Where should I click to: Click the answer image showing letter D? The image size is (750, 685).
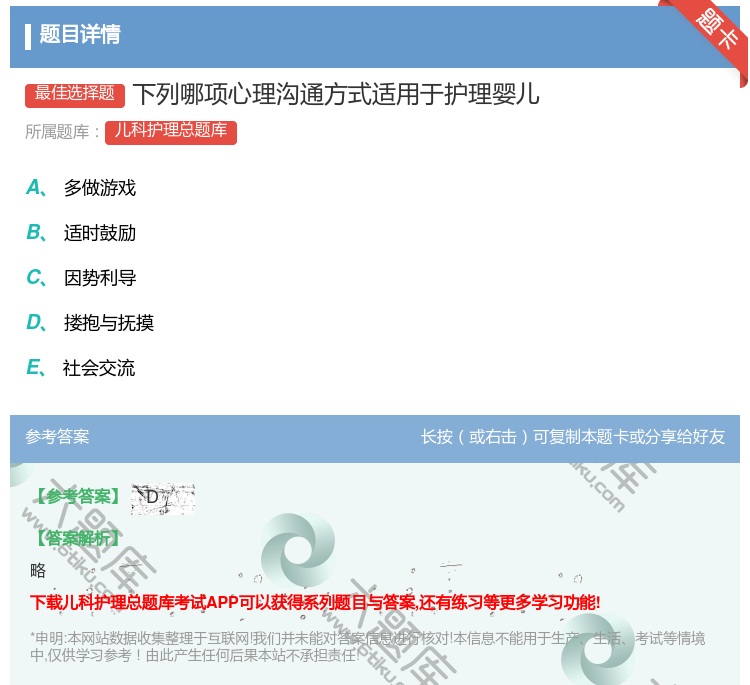pyautogui.click(x=162, y=498)
